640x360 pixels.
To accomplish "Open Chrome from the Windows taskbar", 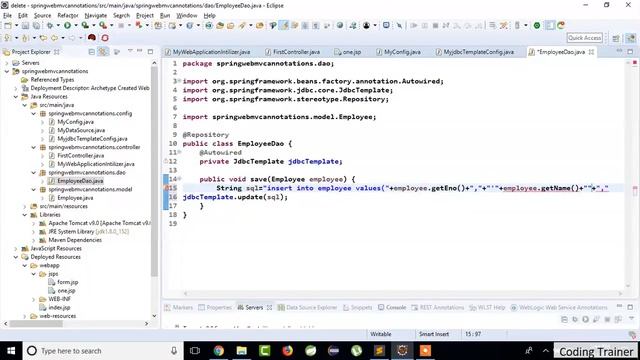I will pos(219,351).
